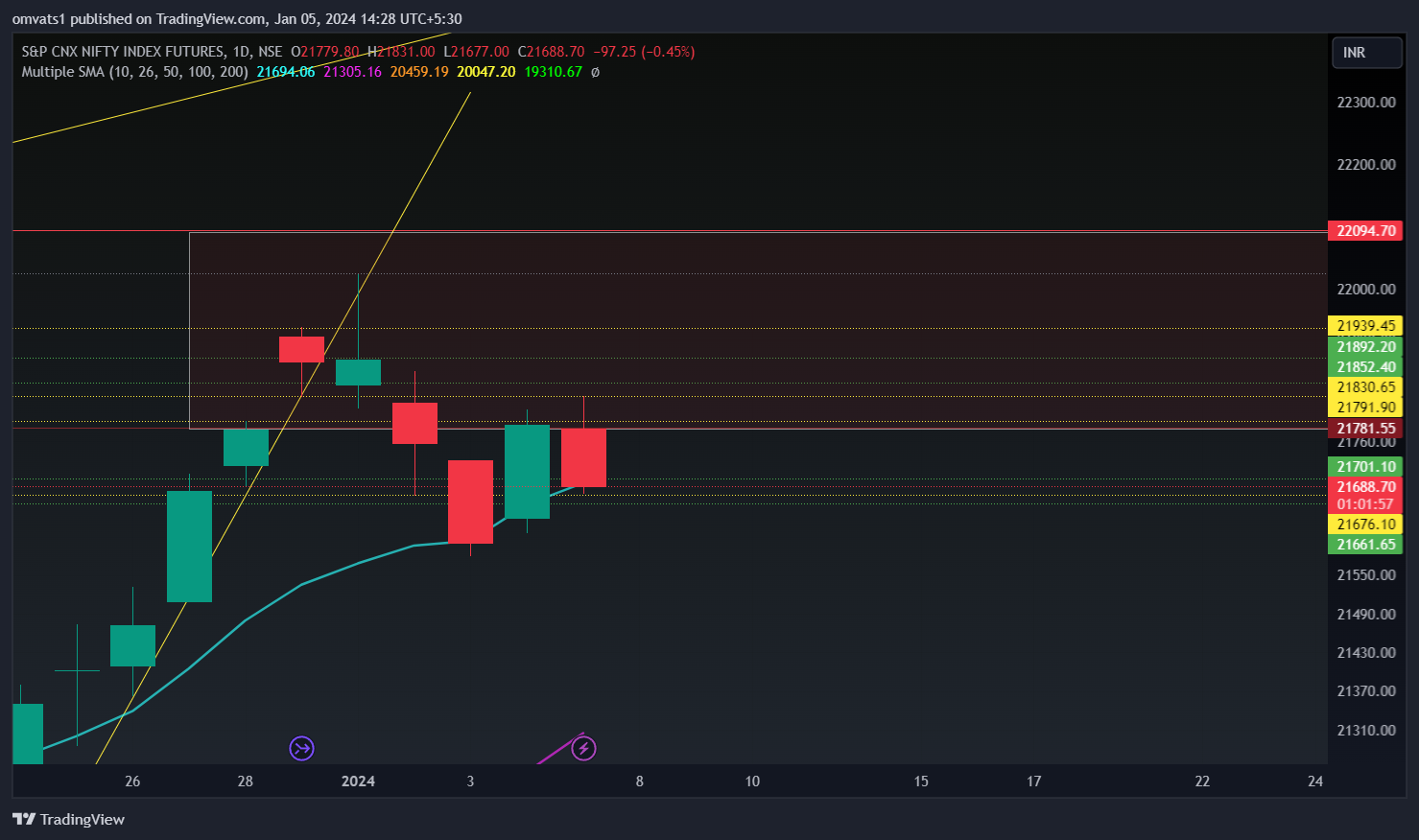Click the 21688.70 current price label

[1365, 487]
